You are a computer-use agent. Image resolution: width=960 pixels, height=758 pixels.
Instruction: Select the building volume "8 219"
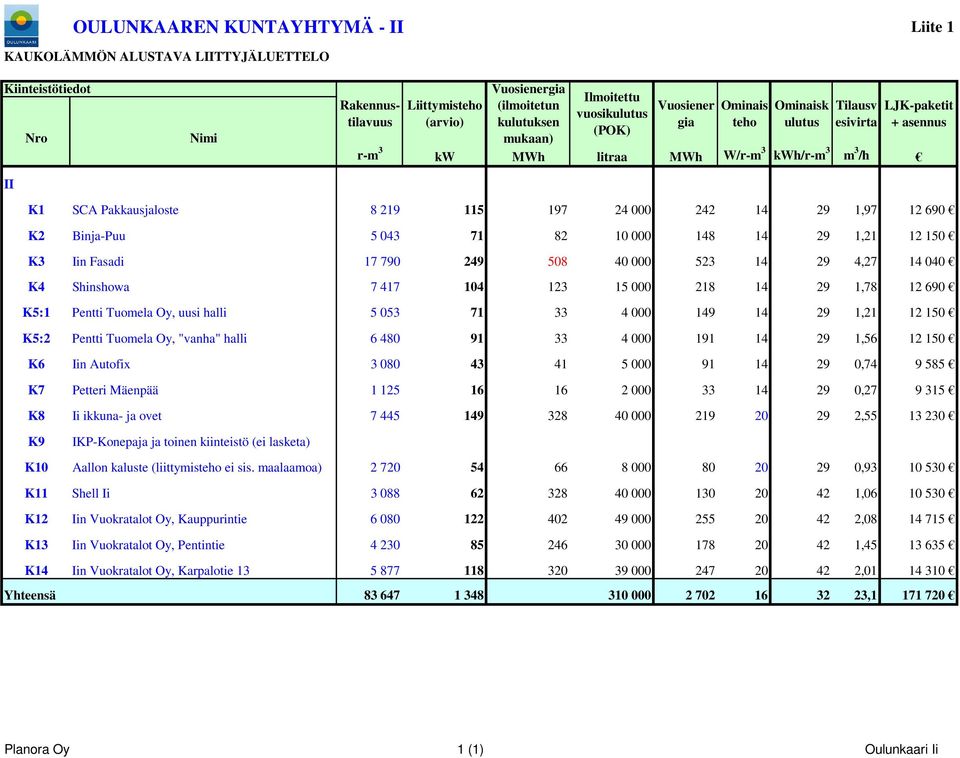point(385,210)
